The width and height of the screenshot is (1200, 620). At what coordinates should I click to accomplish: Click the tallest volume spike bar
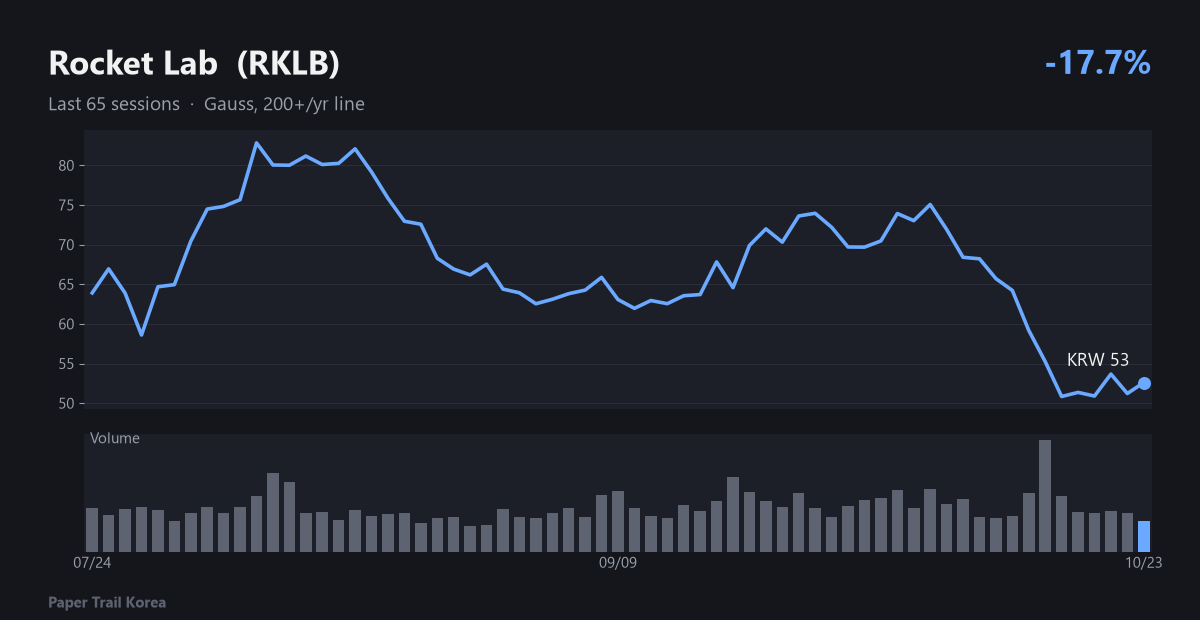(1045, 496)
